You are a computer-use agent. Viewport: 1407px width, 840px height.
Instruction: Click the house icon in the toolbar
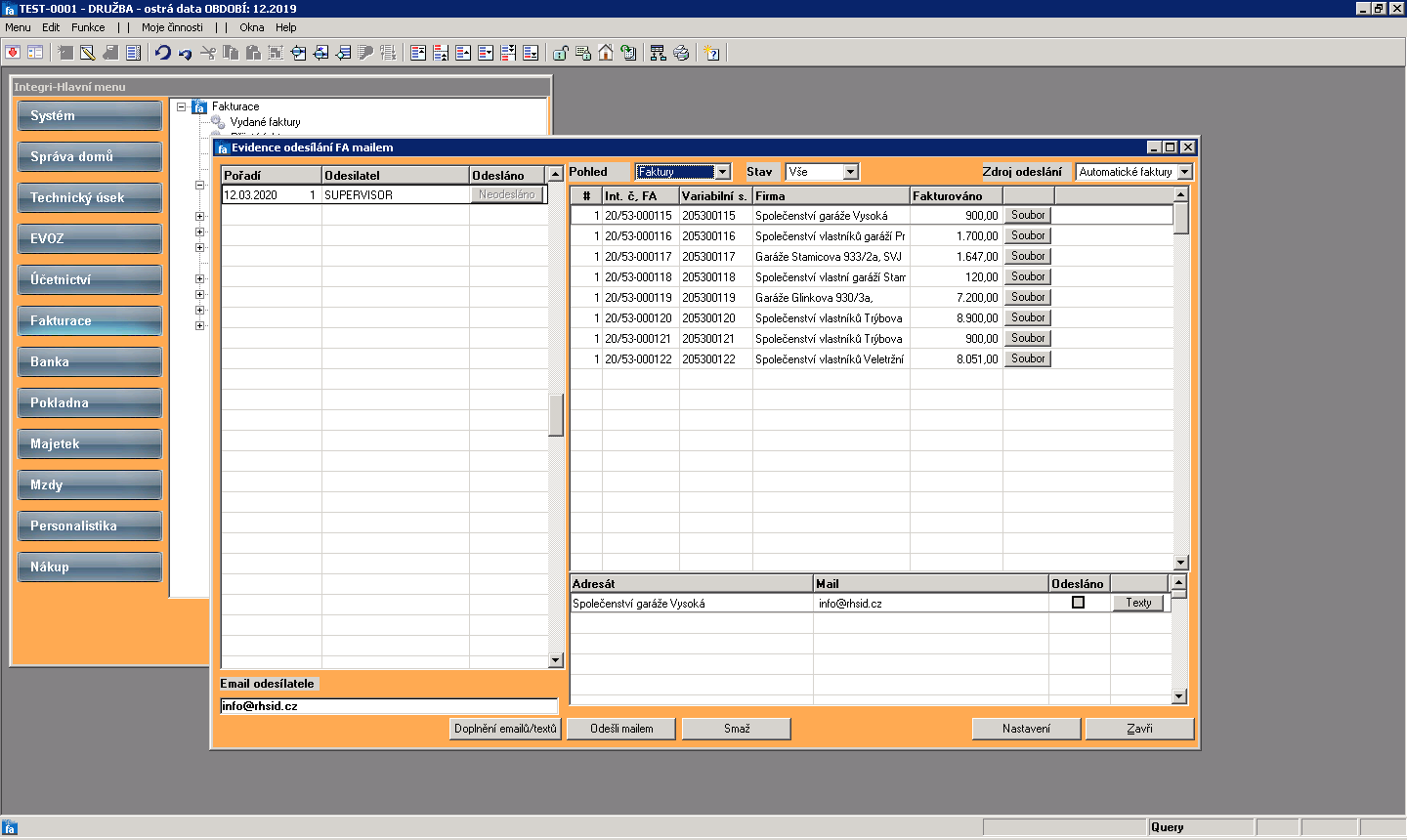tap(606, 53)
